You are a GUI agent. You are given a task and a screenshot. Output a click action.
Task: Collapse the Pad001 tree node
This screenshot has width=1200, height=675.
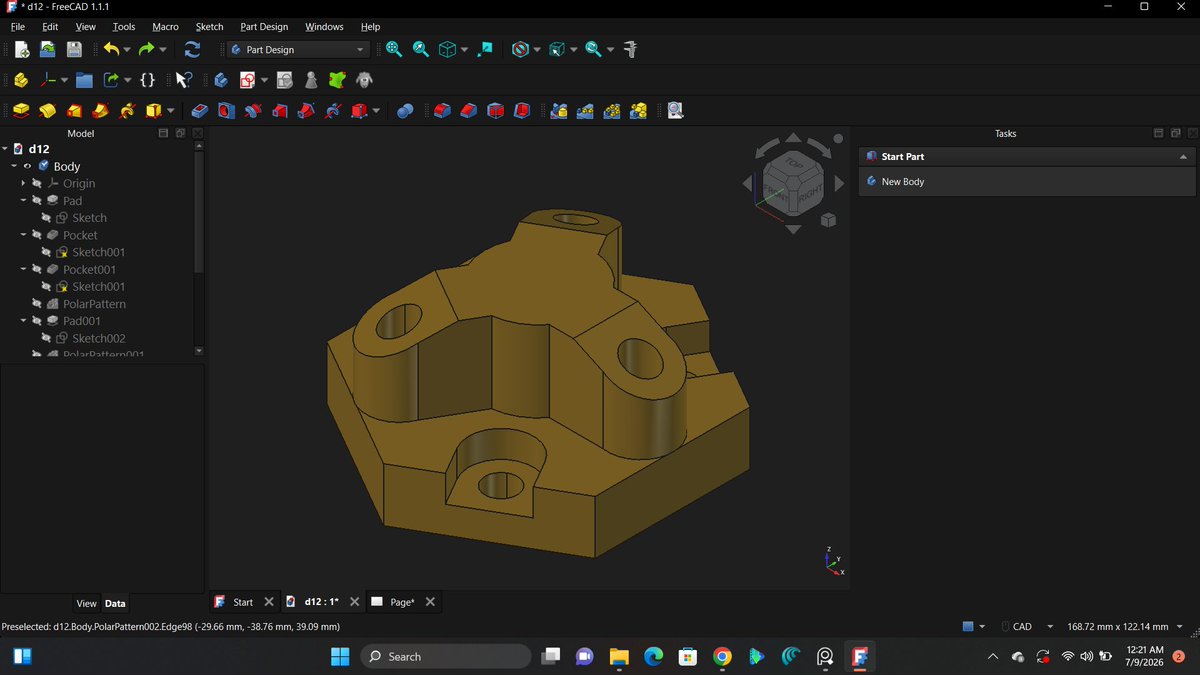pos(23,321)
